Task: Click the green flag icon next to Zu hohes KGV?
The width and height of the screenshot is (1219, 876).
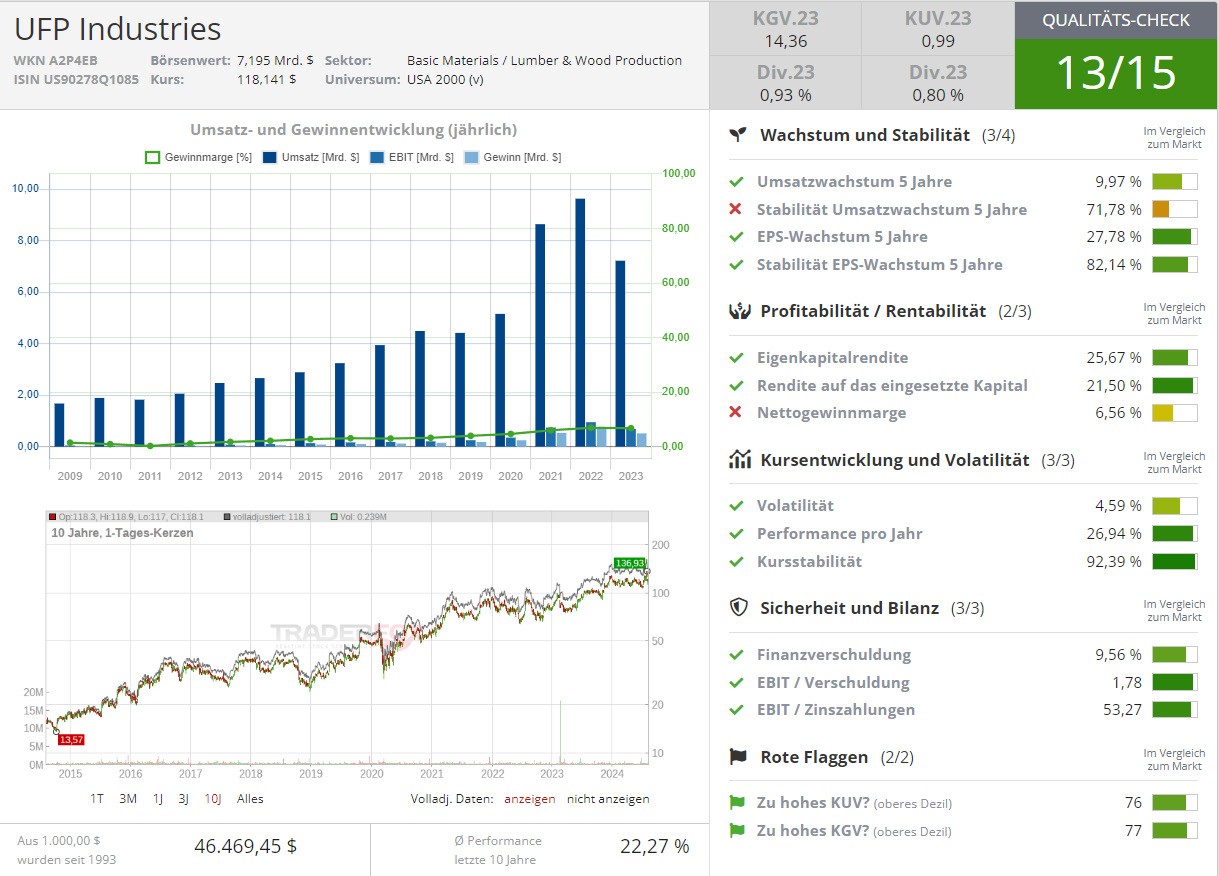Action: click(737, 830)
